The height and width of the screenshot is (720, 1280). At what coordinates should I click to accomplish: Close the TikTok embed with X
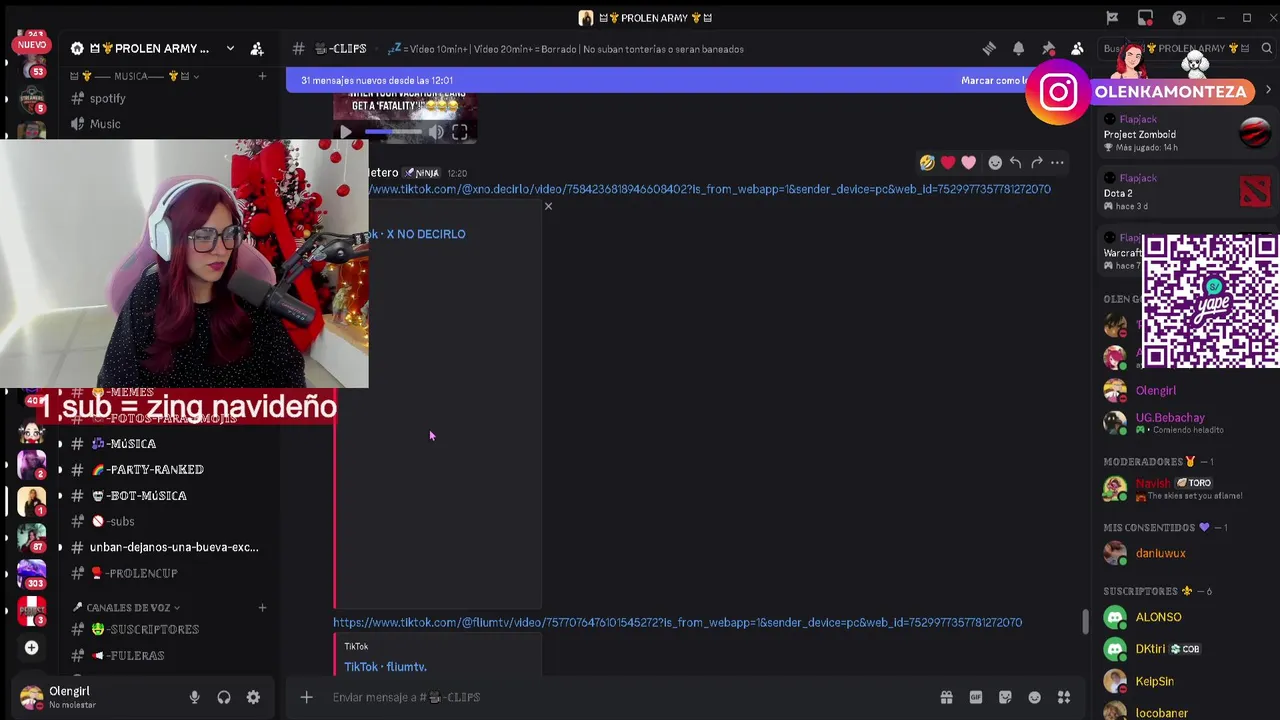coord(548,206)
